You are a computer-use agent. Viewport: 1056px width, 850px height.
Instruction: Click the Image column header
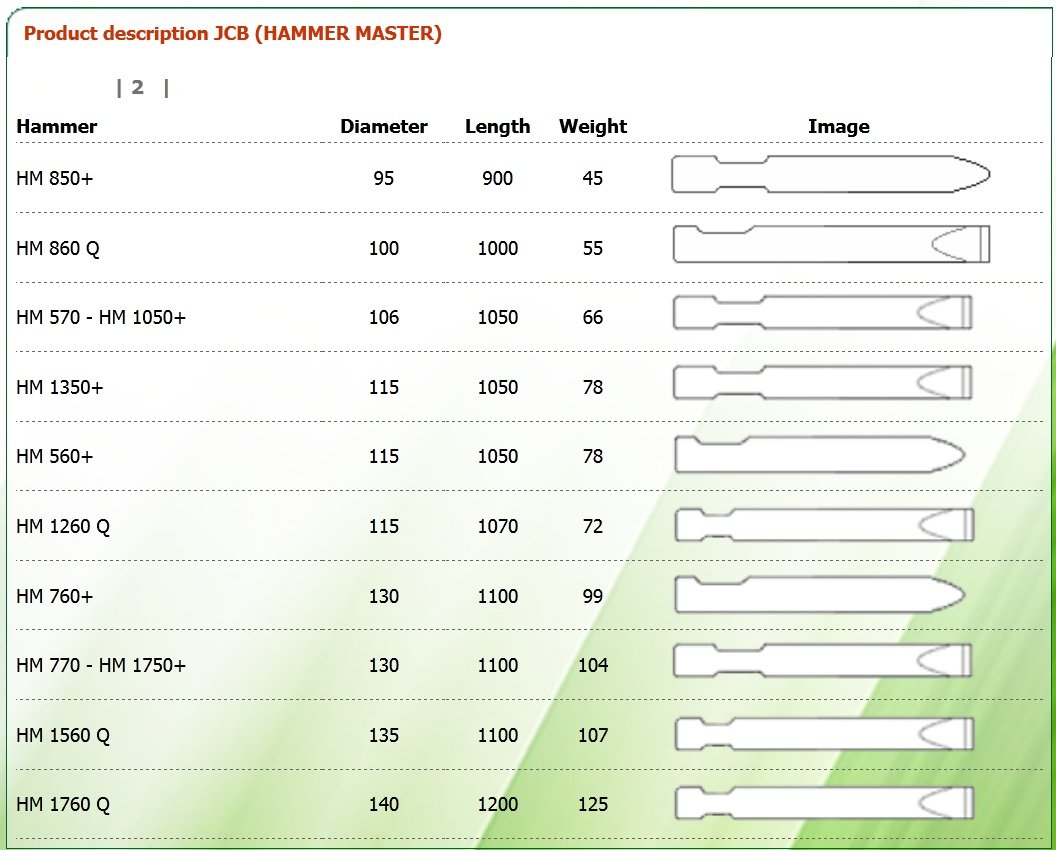coord(838,126)
